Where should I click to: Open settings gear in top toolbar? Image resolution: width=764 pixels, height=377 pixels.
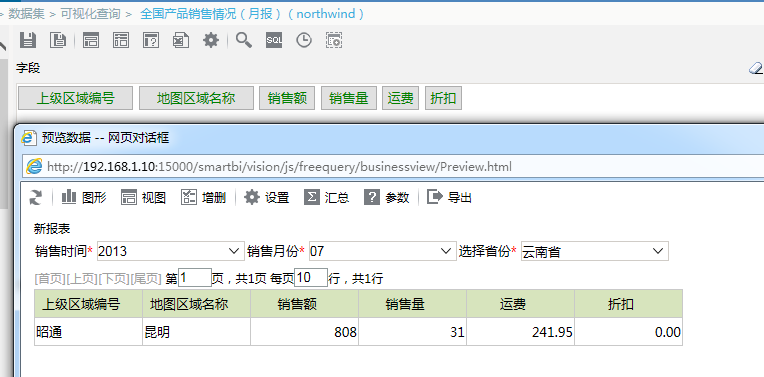pos(211,40)
